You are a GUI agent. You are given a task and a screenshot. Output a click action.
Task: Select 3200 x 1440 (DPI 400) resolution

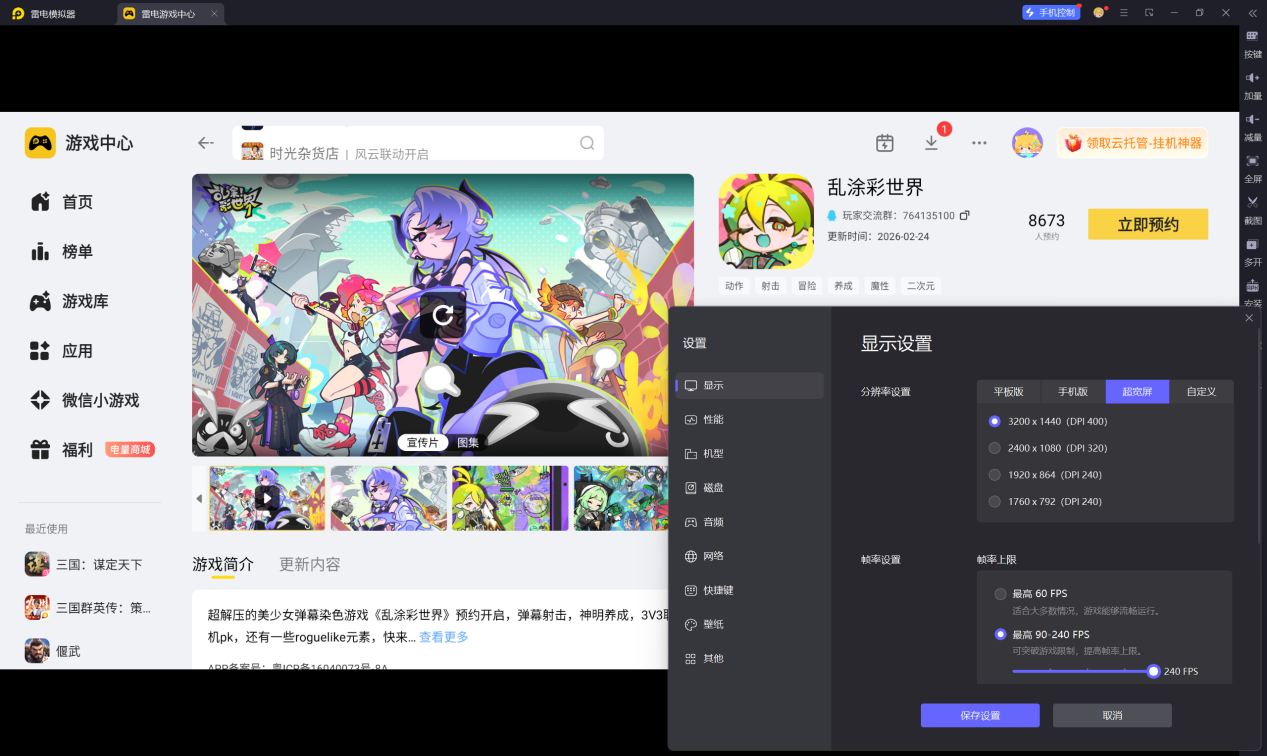(994, 421)
